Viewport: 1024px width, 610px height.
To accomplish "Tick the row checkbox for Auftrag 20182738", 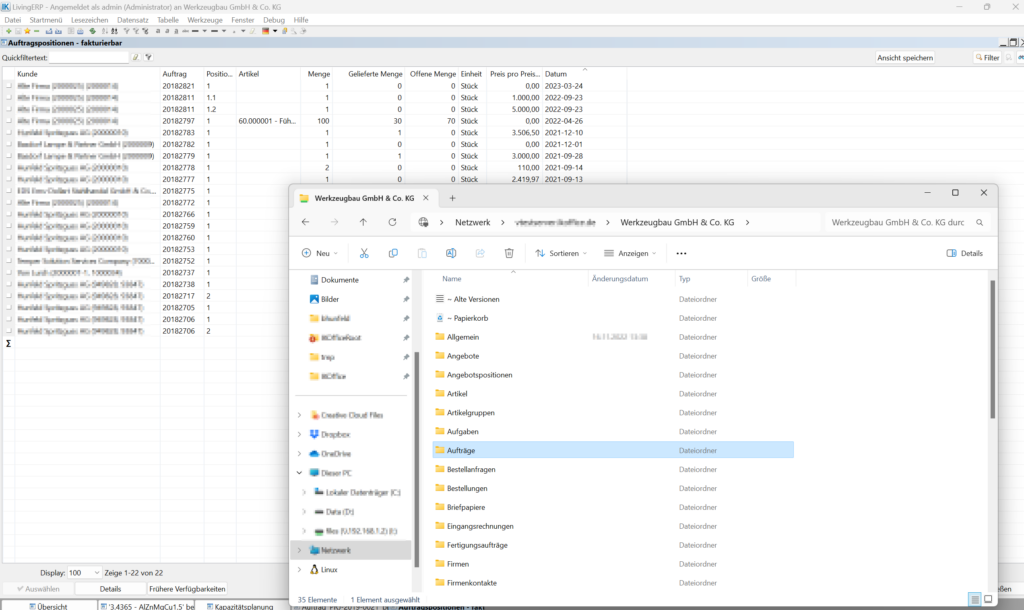I will coord(8,284).
